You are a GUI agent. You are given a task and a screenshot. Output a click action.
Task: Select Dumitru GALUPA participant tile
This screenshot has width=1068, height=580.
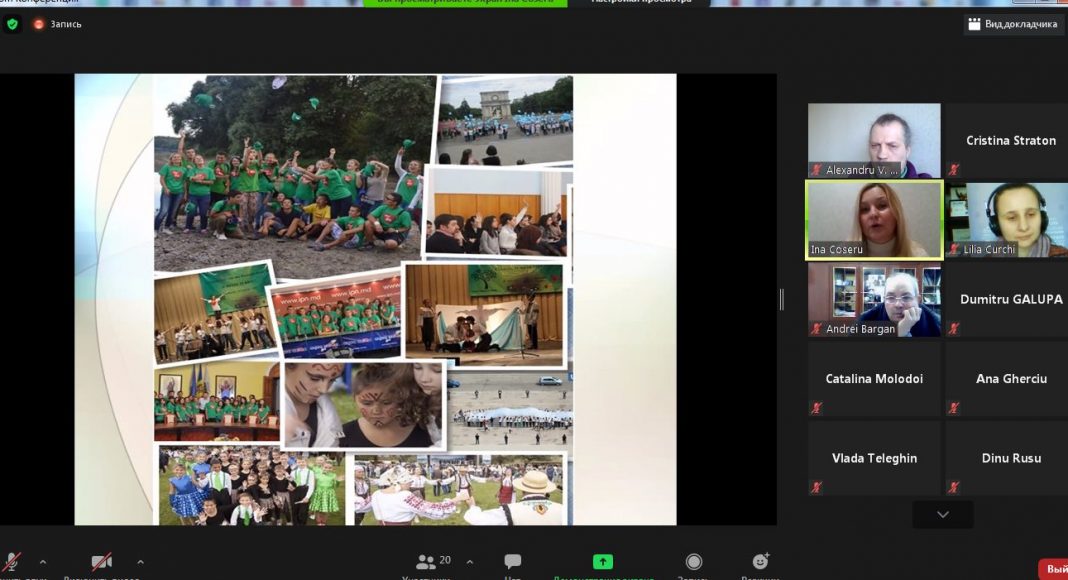(x=1007, y=300)
